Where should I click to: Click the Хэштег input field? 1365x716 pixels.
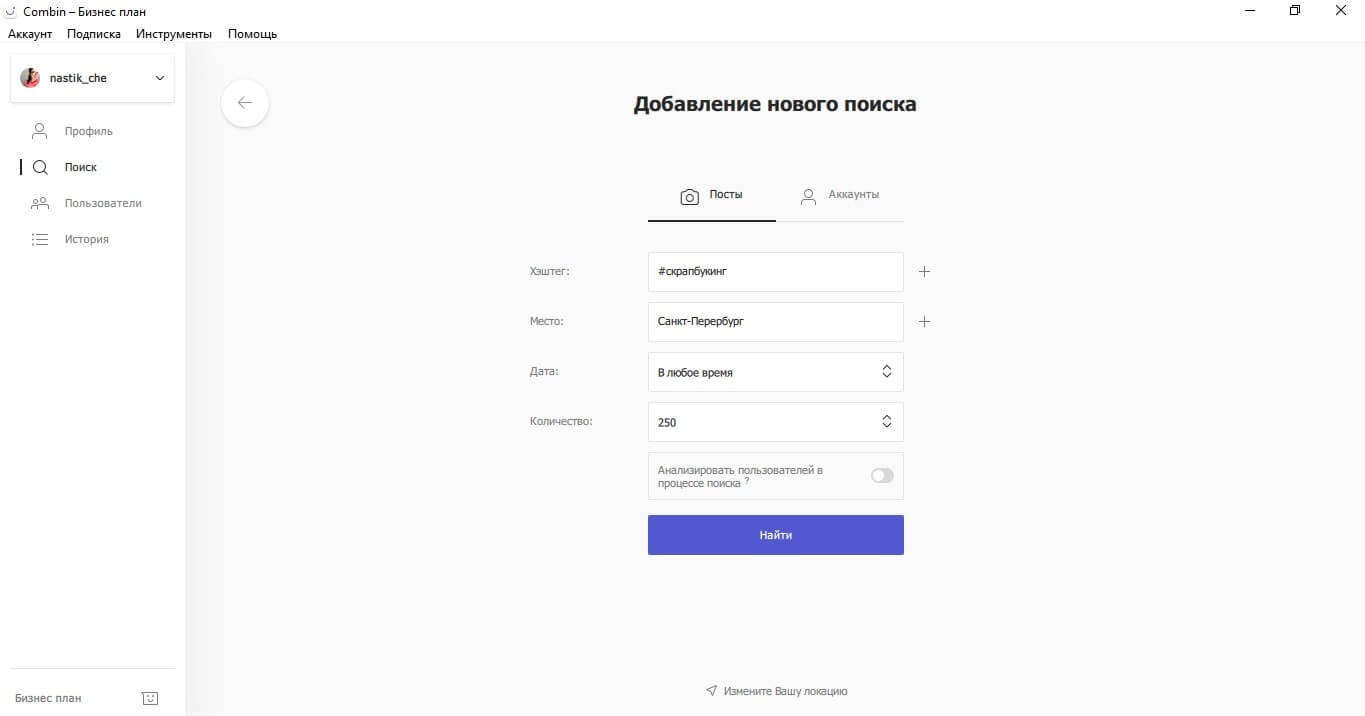775,272
